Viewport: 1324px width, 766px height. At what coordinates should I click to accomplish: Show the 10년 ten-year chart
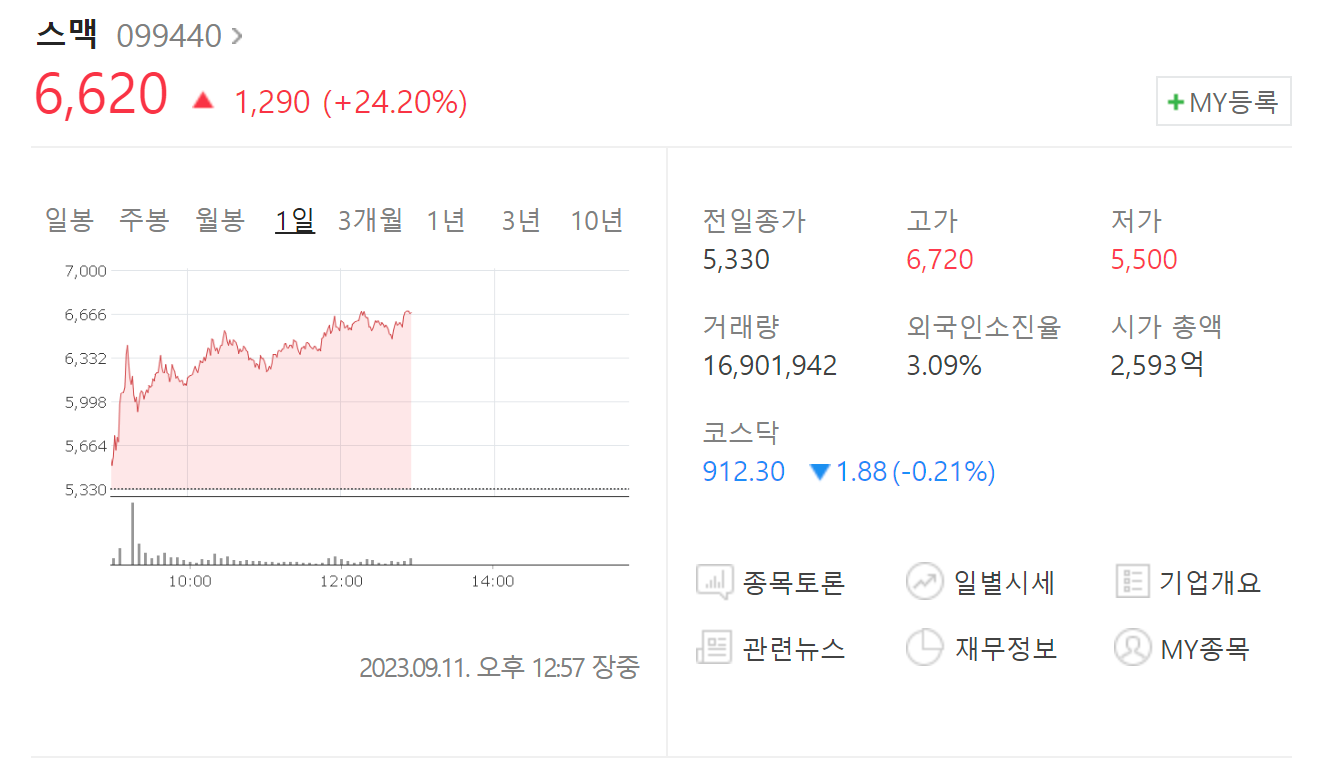coord(597,221)
